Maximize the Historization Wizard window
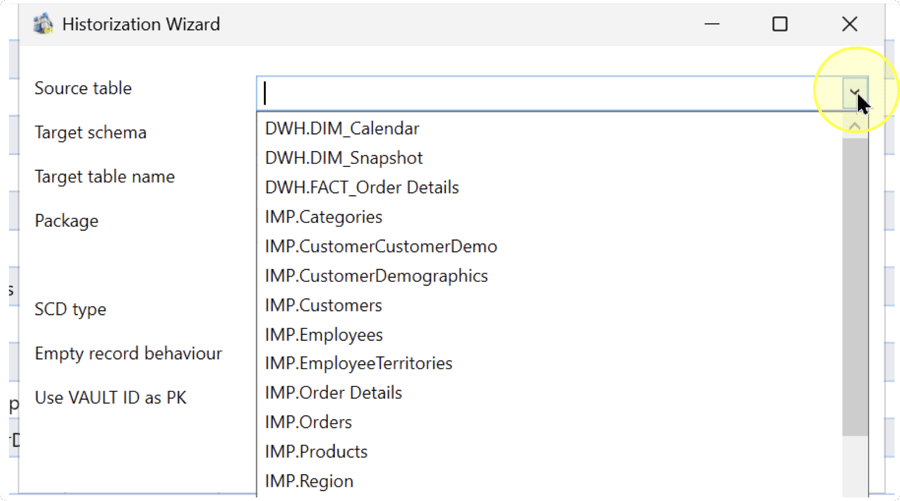900x501 pixels. [x=779, y=24]
